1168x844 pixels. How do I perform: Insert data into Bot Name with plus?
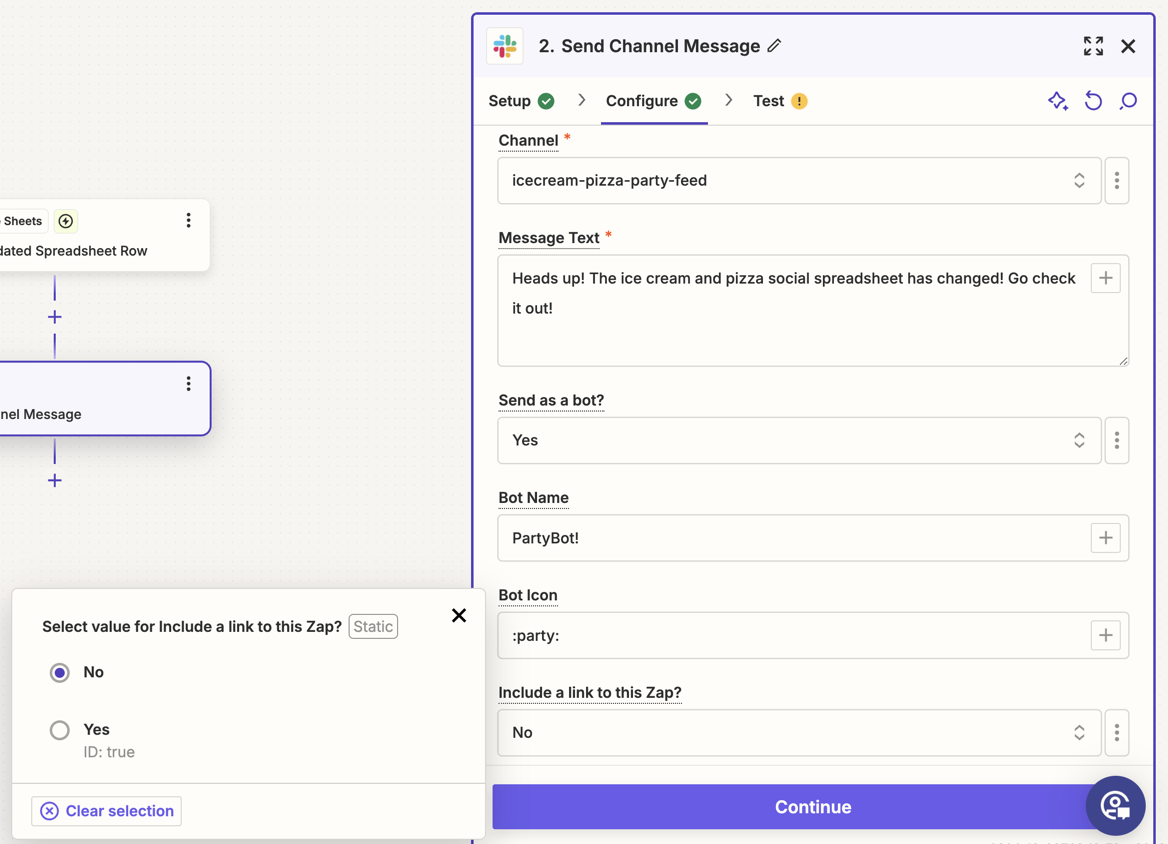click(x=1105, y=538)
